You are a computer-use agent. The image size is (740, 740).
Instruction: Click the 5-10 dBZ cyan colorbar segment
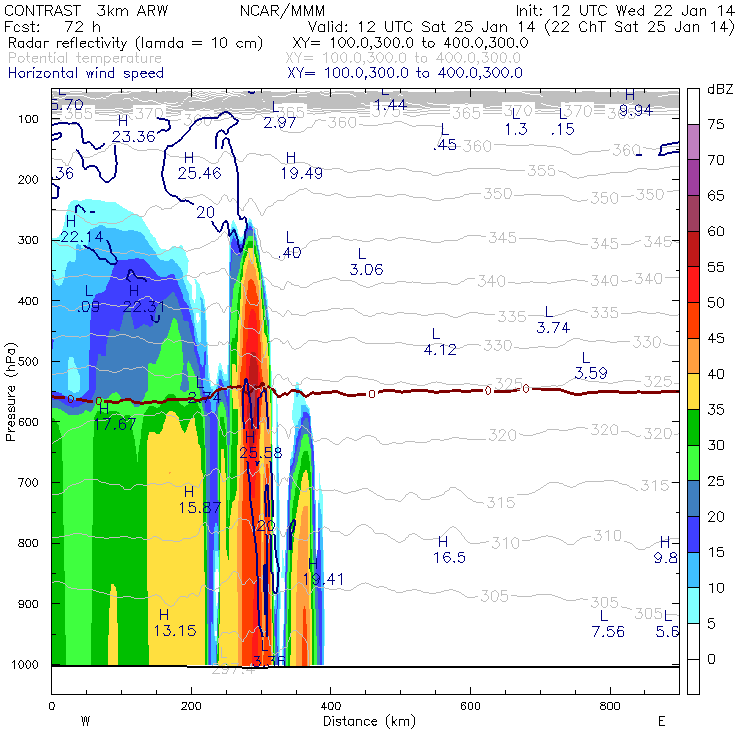693,605
